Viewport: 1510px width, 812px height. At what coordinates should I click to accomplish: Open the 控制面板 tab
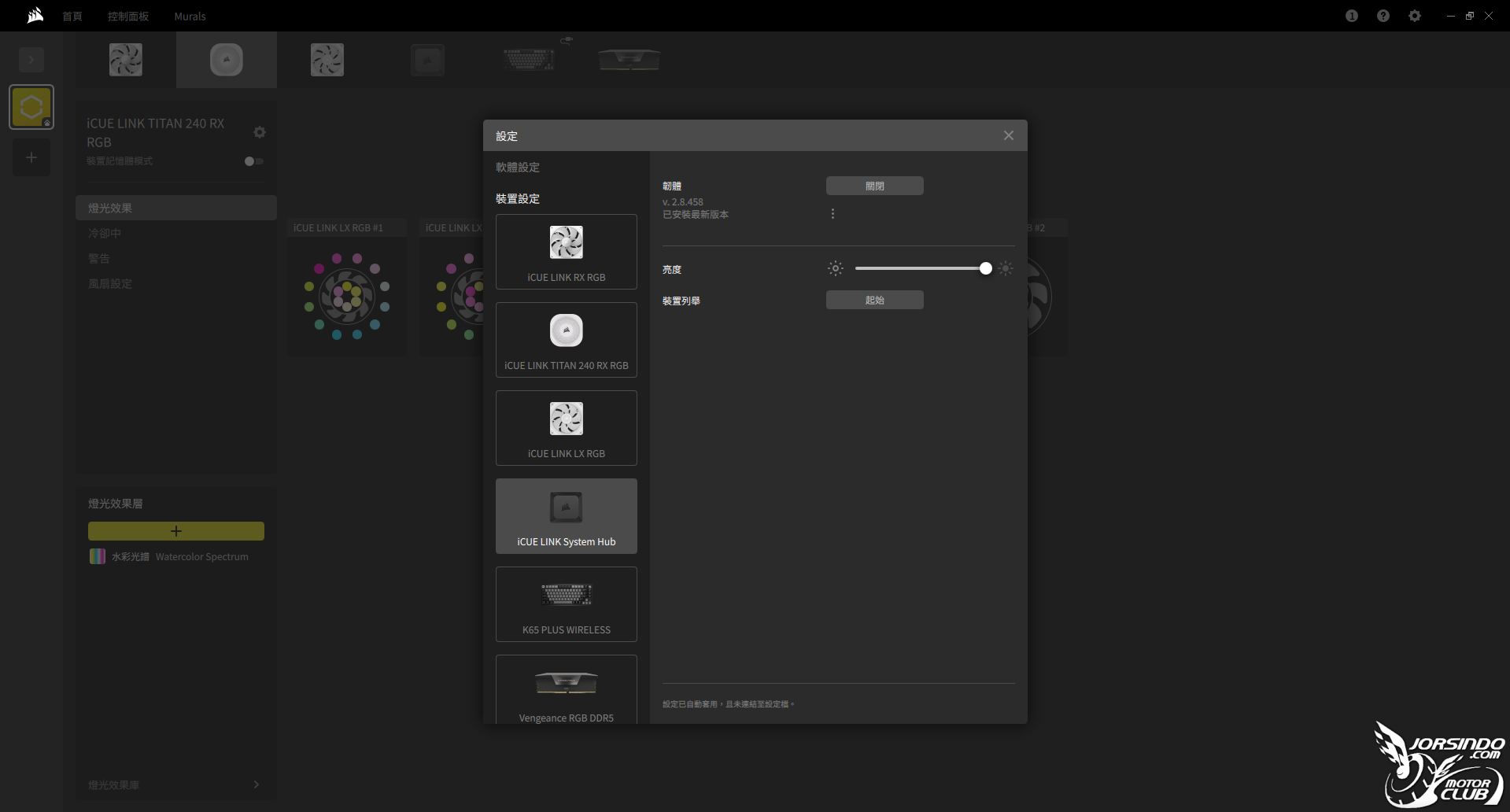pos(128,17)
